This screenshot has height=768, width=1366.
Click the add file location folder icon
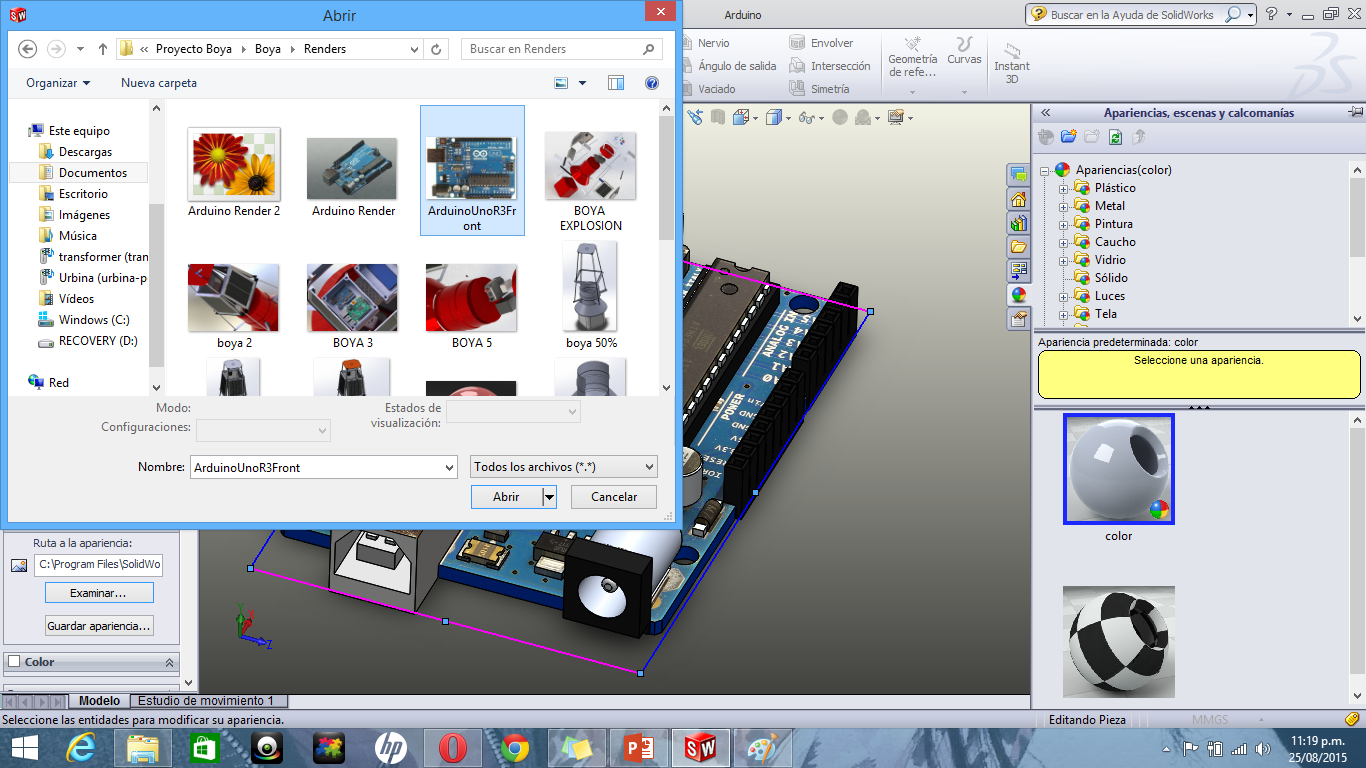point(1069,137)
